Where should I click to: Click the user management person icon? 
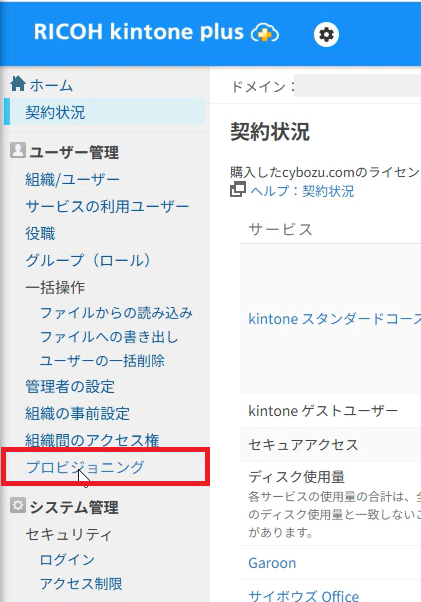point(18,150)
